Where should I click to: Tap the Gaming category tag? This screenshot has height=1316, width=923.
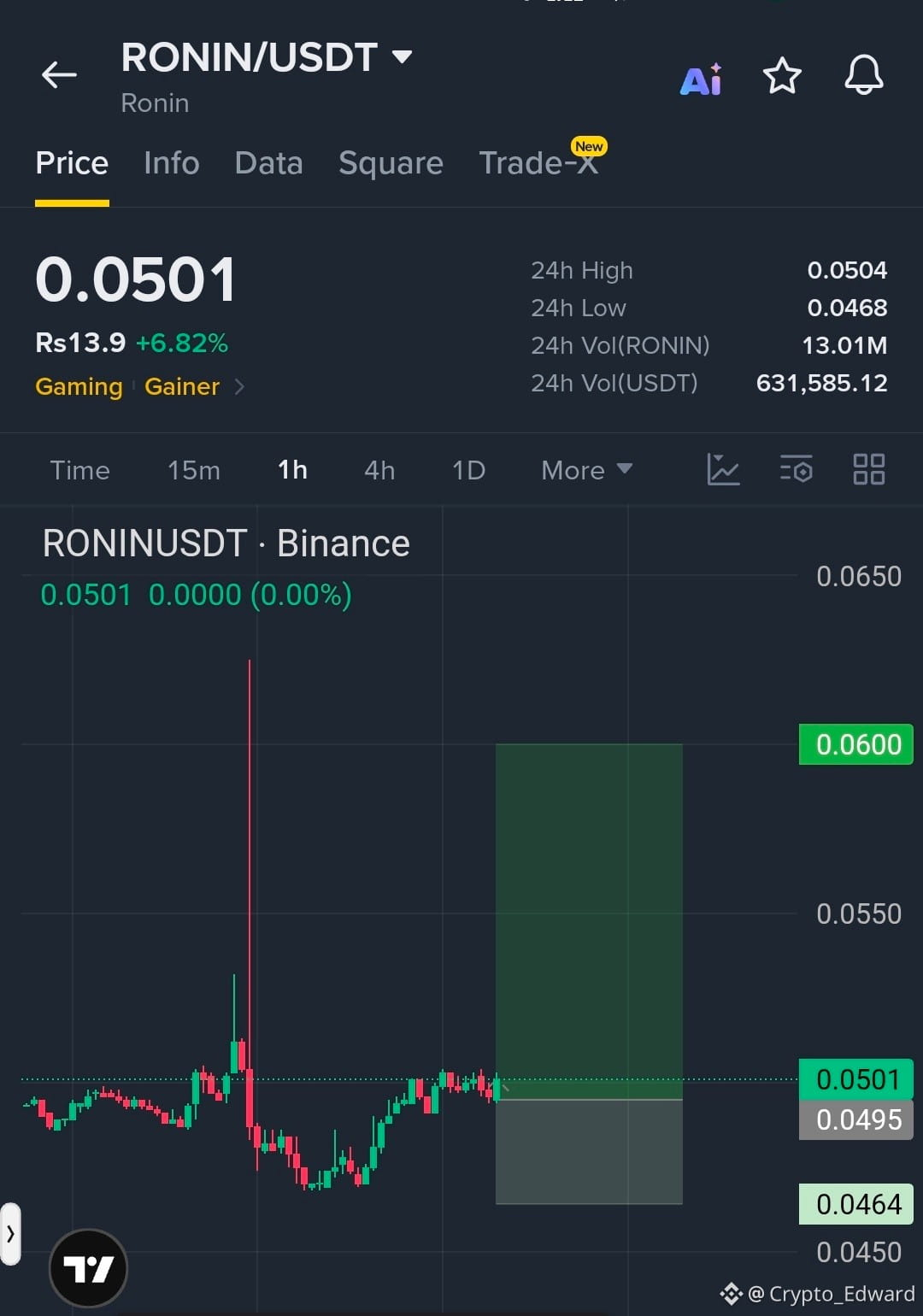tap(79, 387)
